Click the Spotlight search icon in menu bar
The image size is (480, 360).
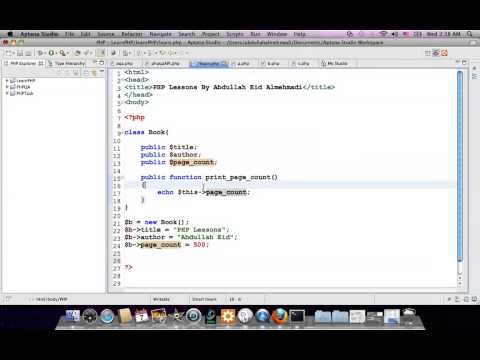coord(470,34)
